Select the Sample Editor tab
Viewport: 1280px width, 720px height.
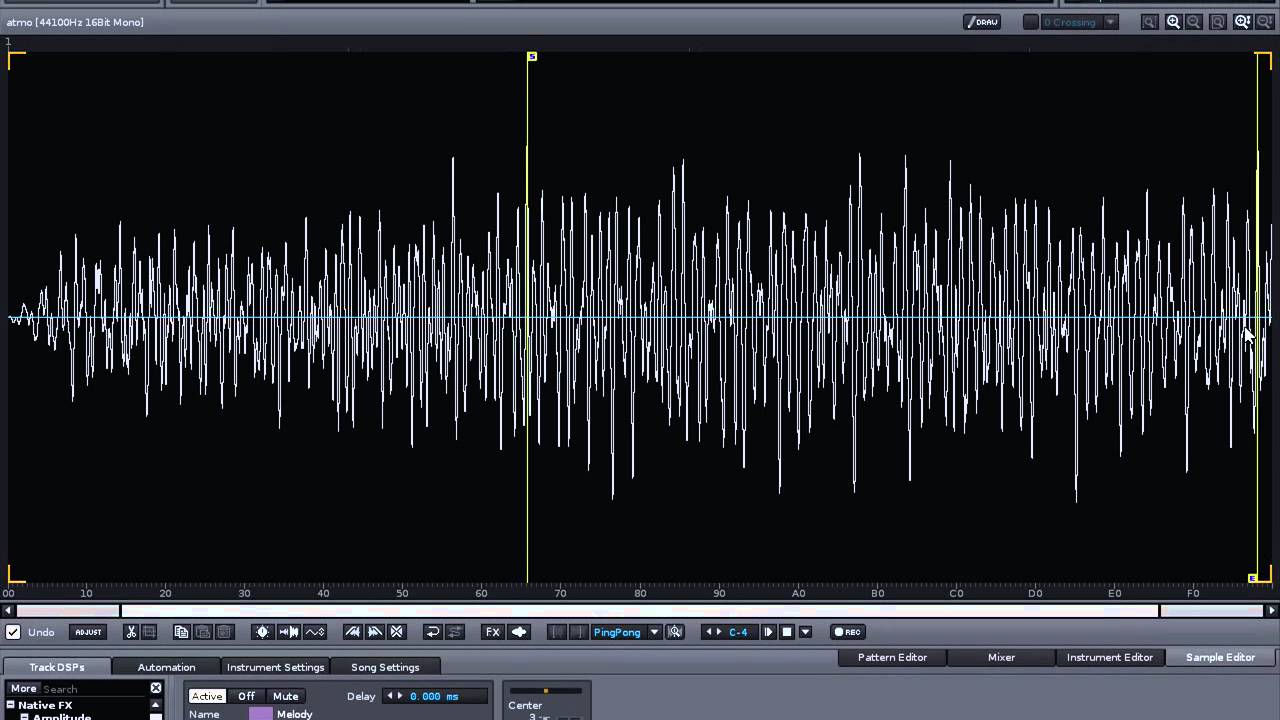[x=1220, y=657]
